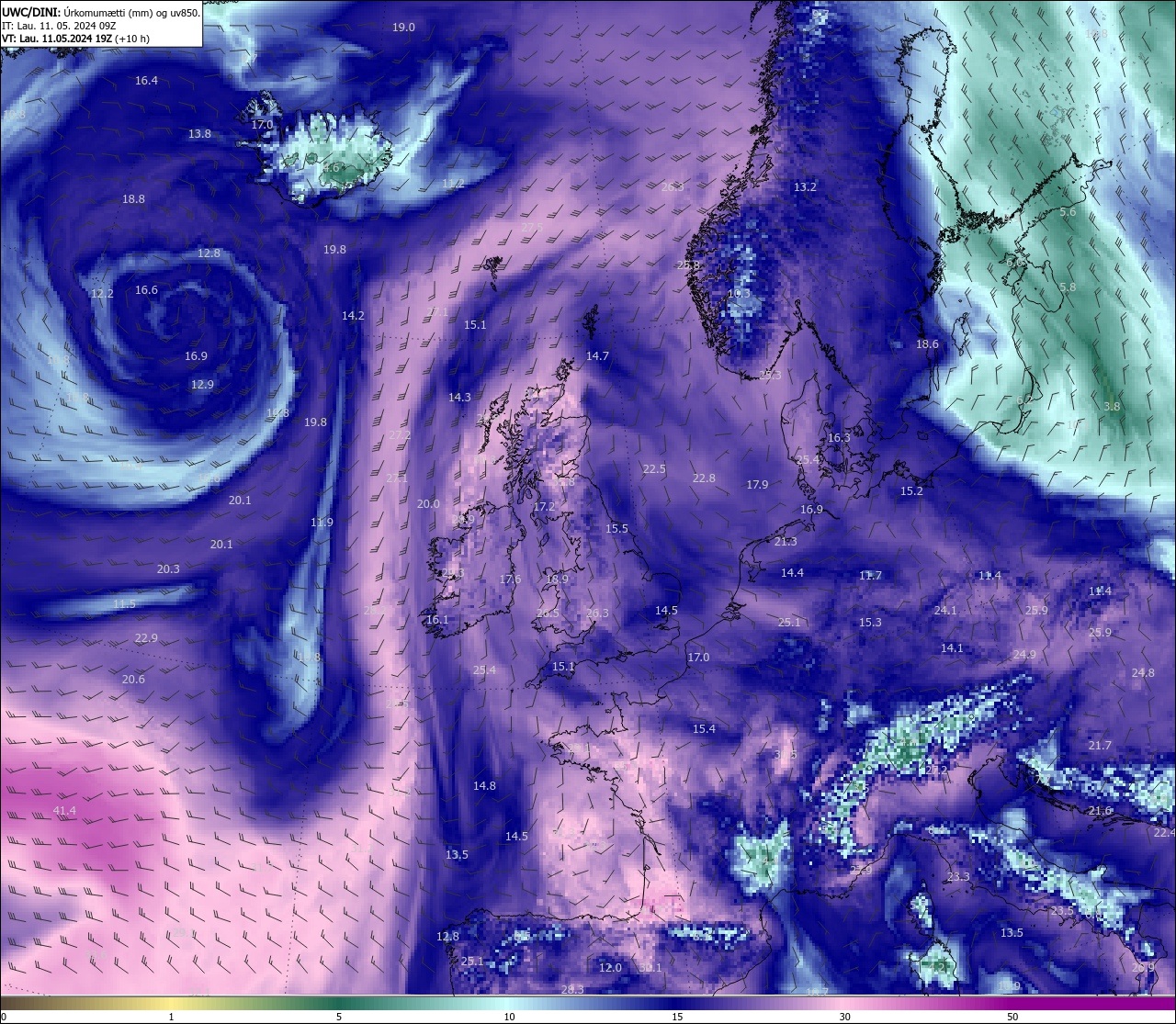The image size is (1176, 1024).
Task: Click the 14.3 value on the map
Action: (x=459, y=398)
